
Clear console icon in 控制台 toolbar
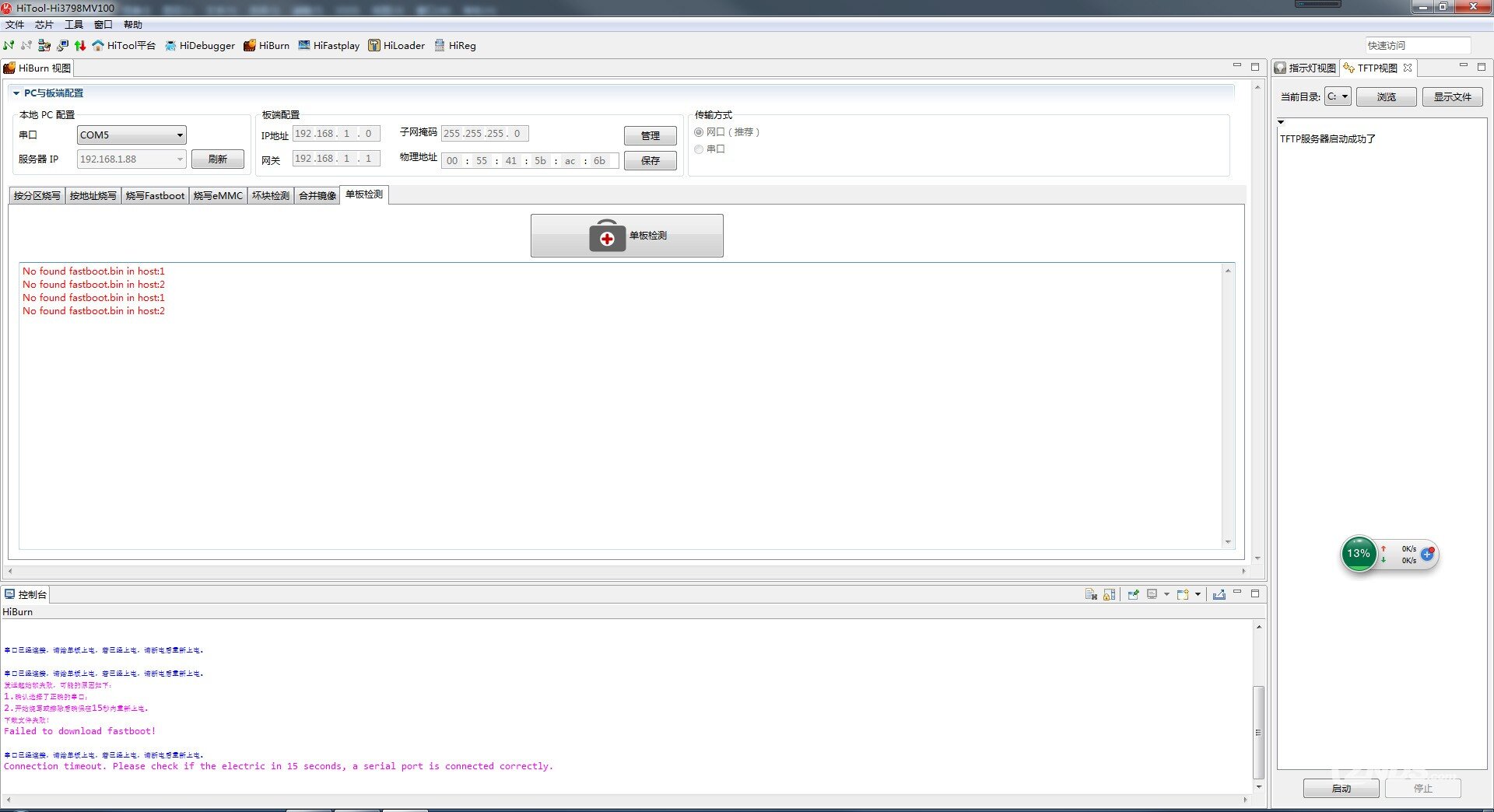click(1091, 594)
